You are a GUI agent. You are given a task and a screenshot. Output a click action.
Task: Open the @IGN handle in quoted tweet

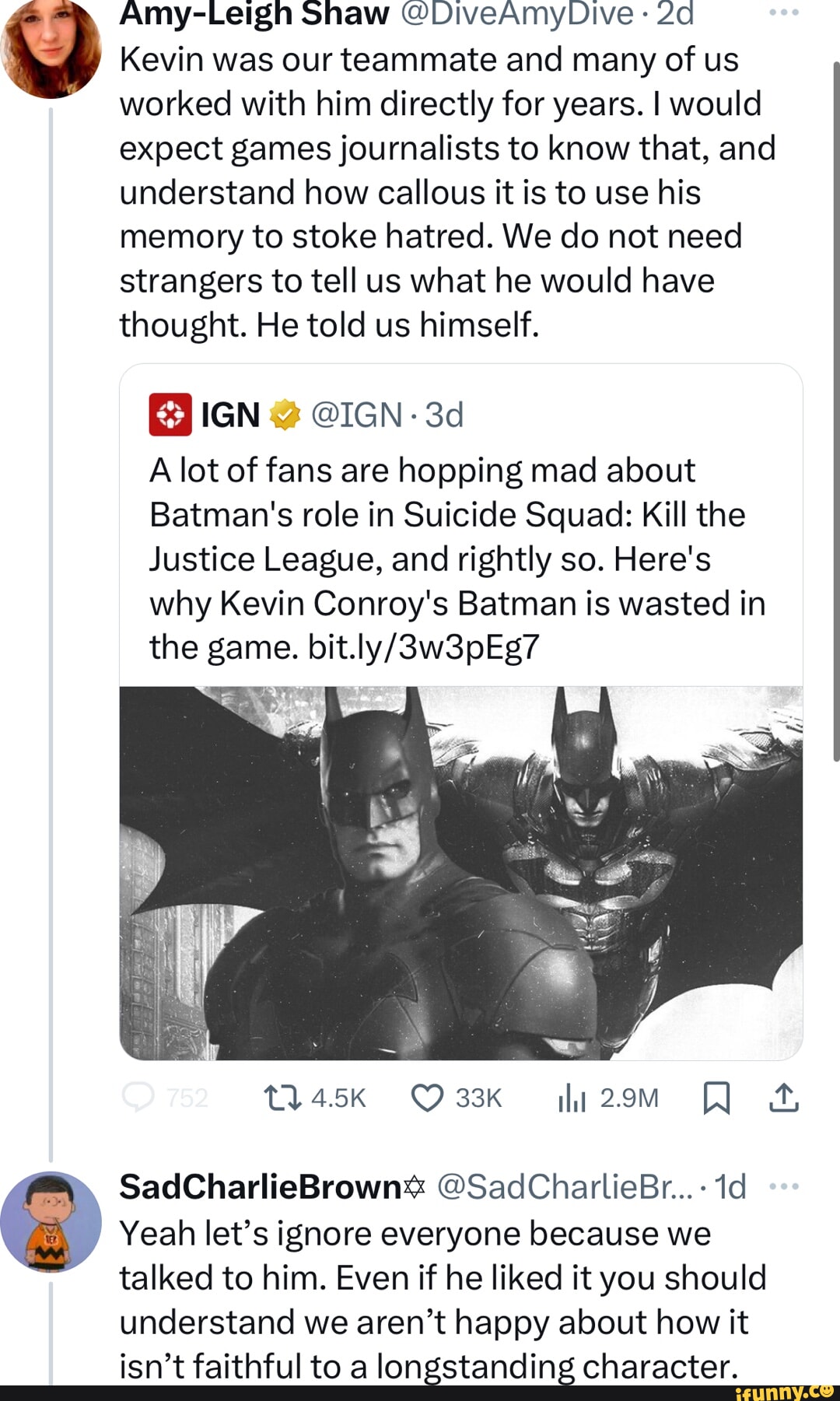357,415
